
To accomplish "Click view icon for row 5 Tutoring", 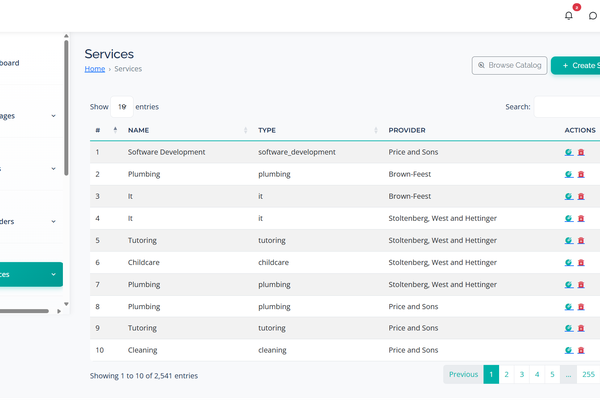I will (x=569, y=240).
